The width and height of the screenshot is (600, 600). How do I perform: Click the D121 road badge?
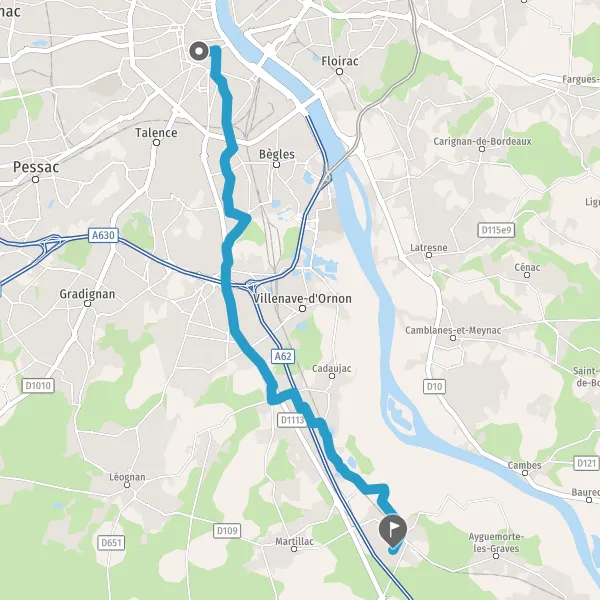click(586, 463)
